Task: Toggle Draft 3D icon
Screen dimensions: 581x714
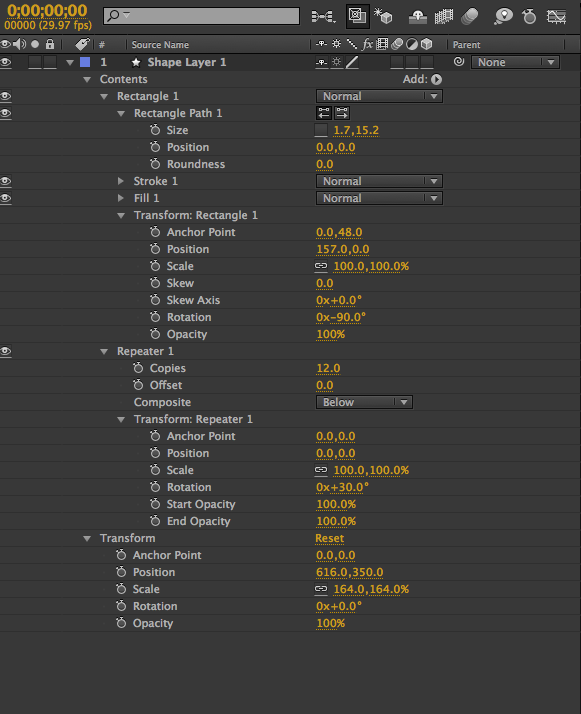Action: pyautogui.click(x=383, y=16)
